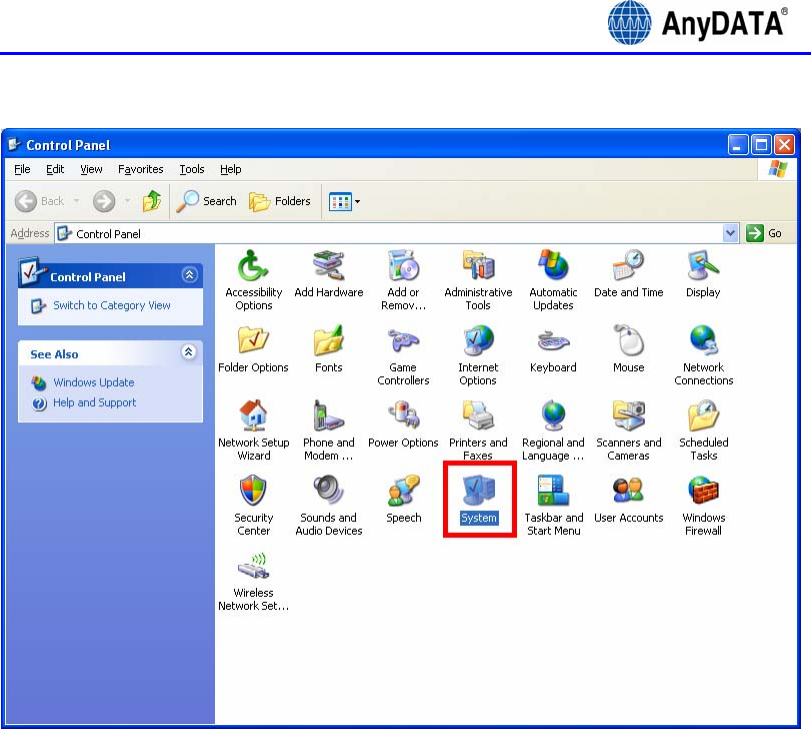Switch to Category View link
Viewport: 811px width, 729px height.
112,305
